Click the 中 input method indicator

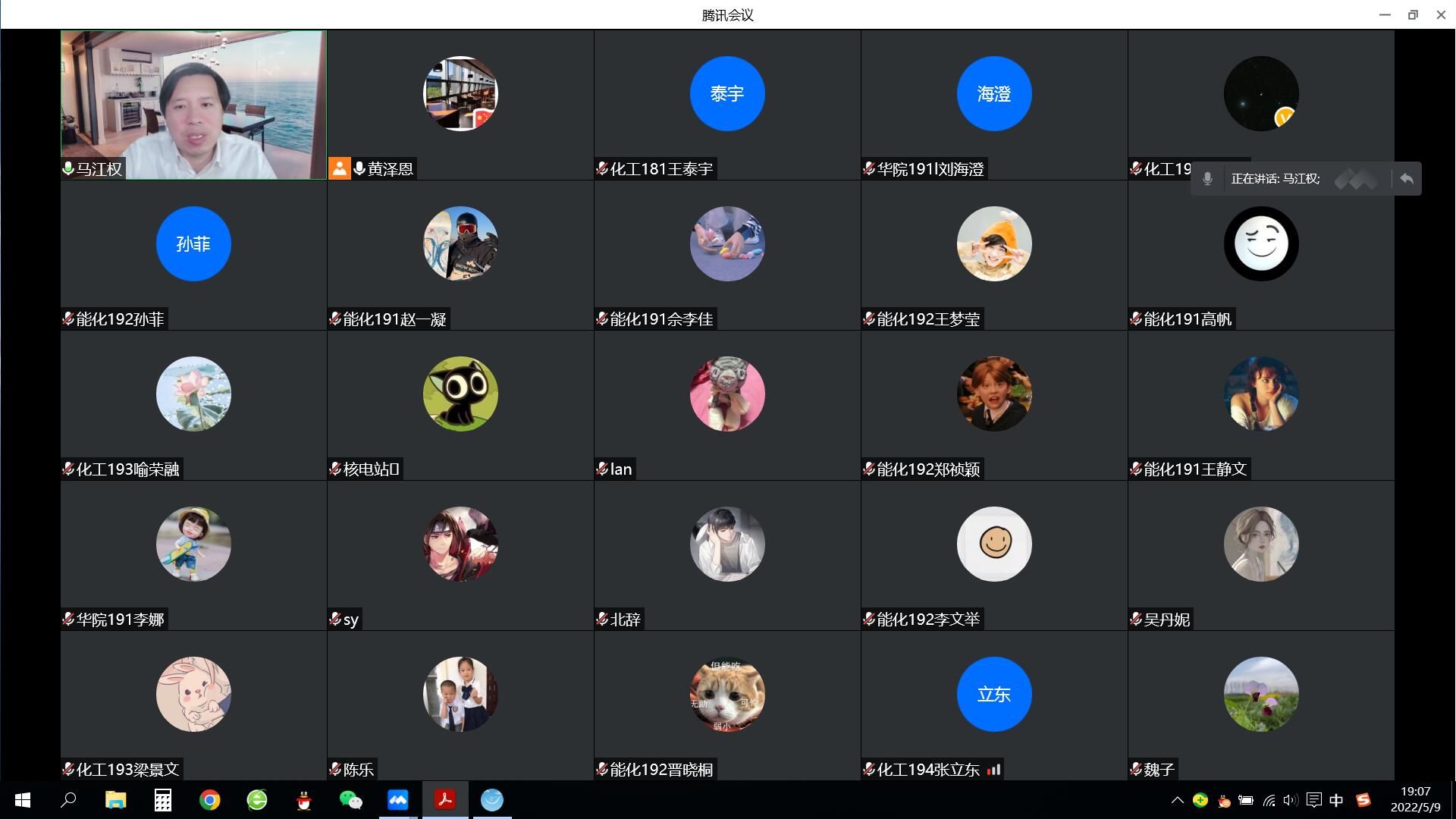1336,800
